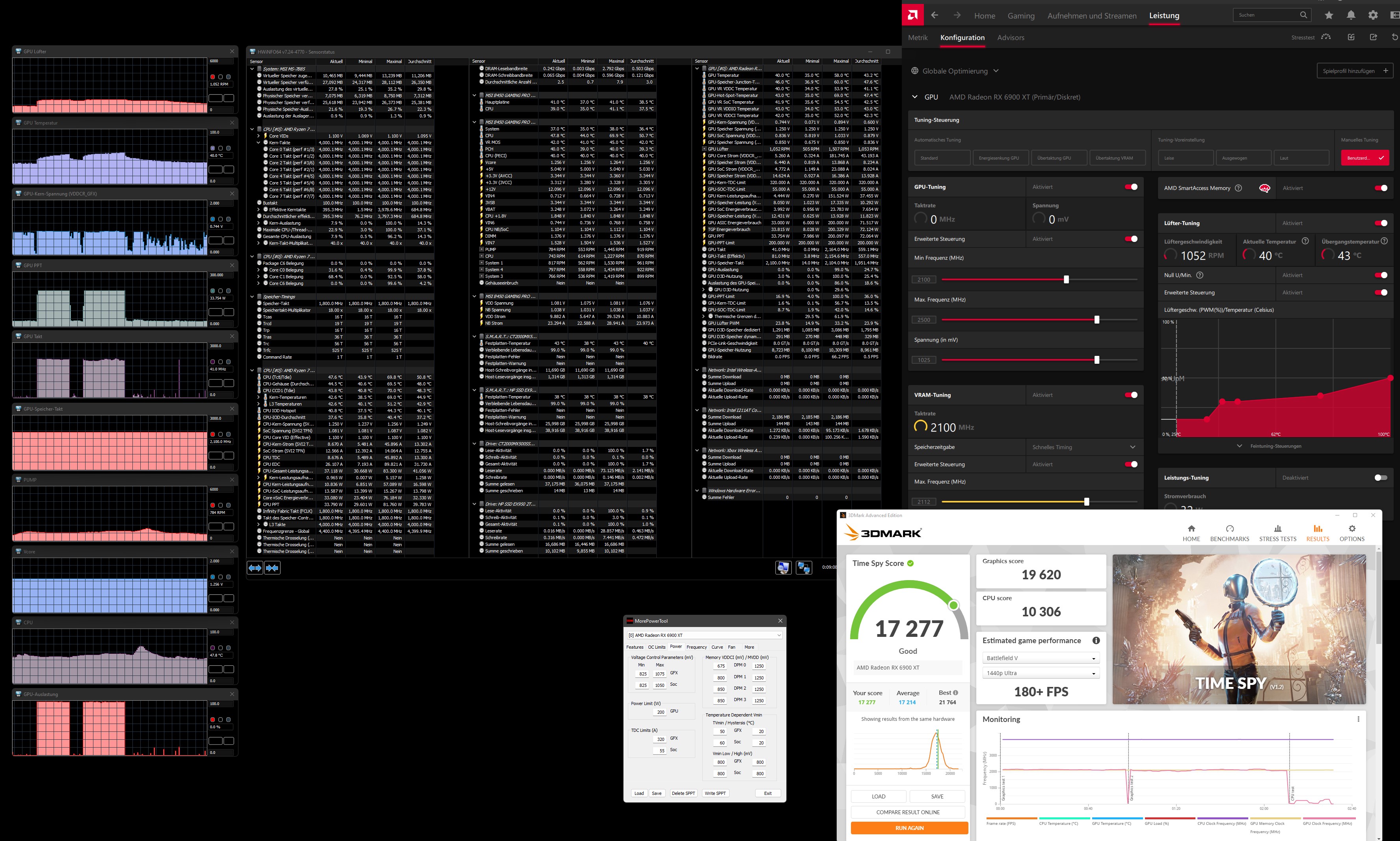The height and width of the screenshot is (841, 1400).
Task: Click the RUN AGAIN button
Action: [x=909, y=828]
